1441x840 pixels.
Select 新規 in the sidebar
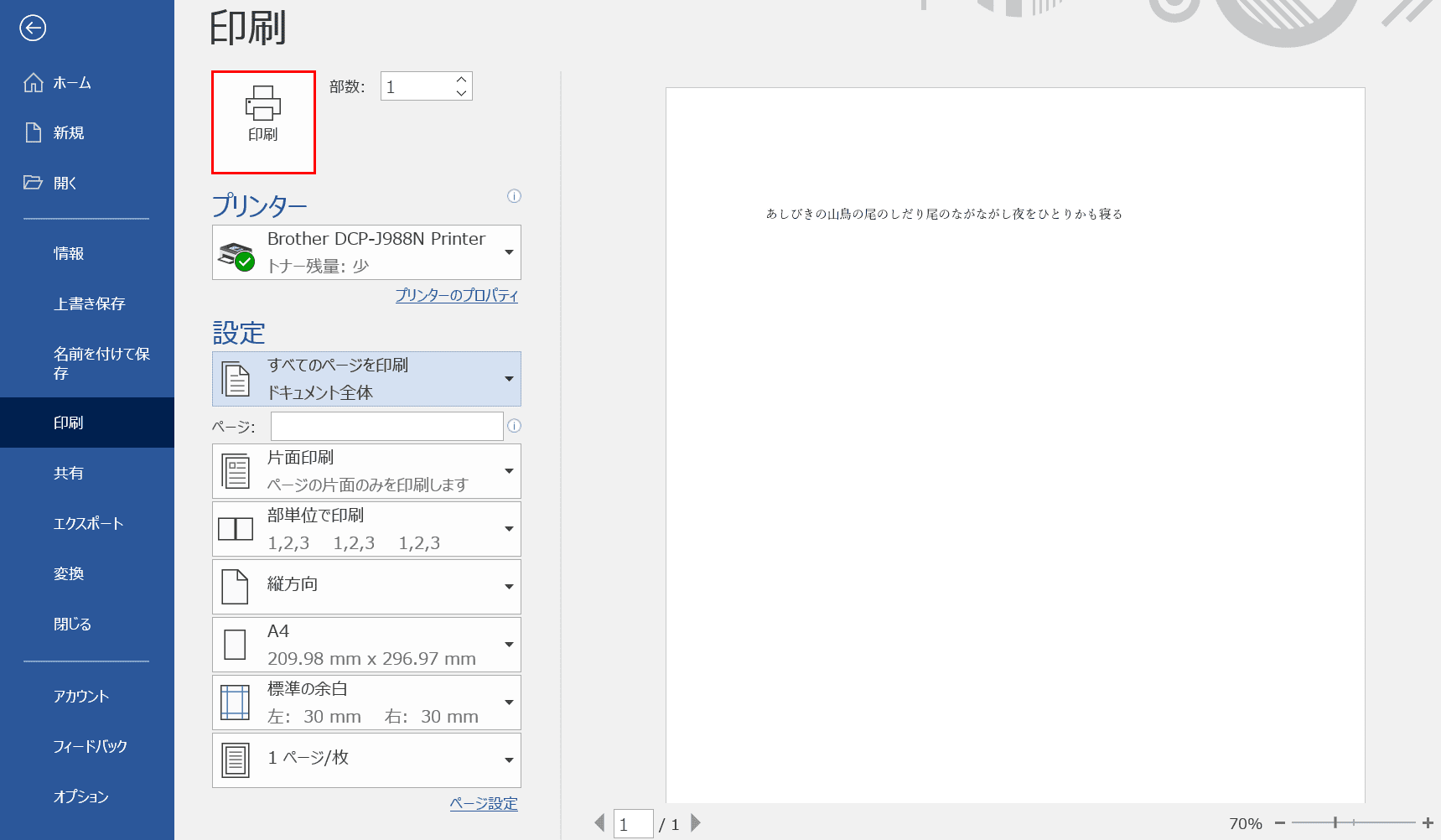[x=87, y=132]
